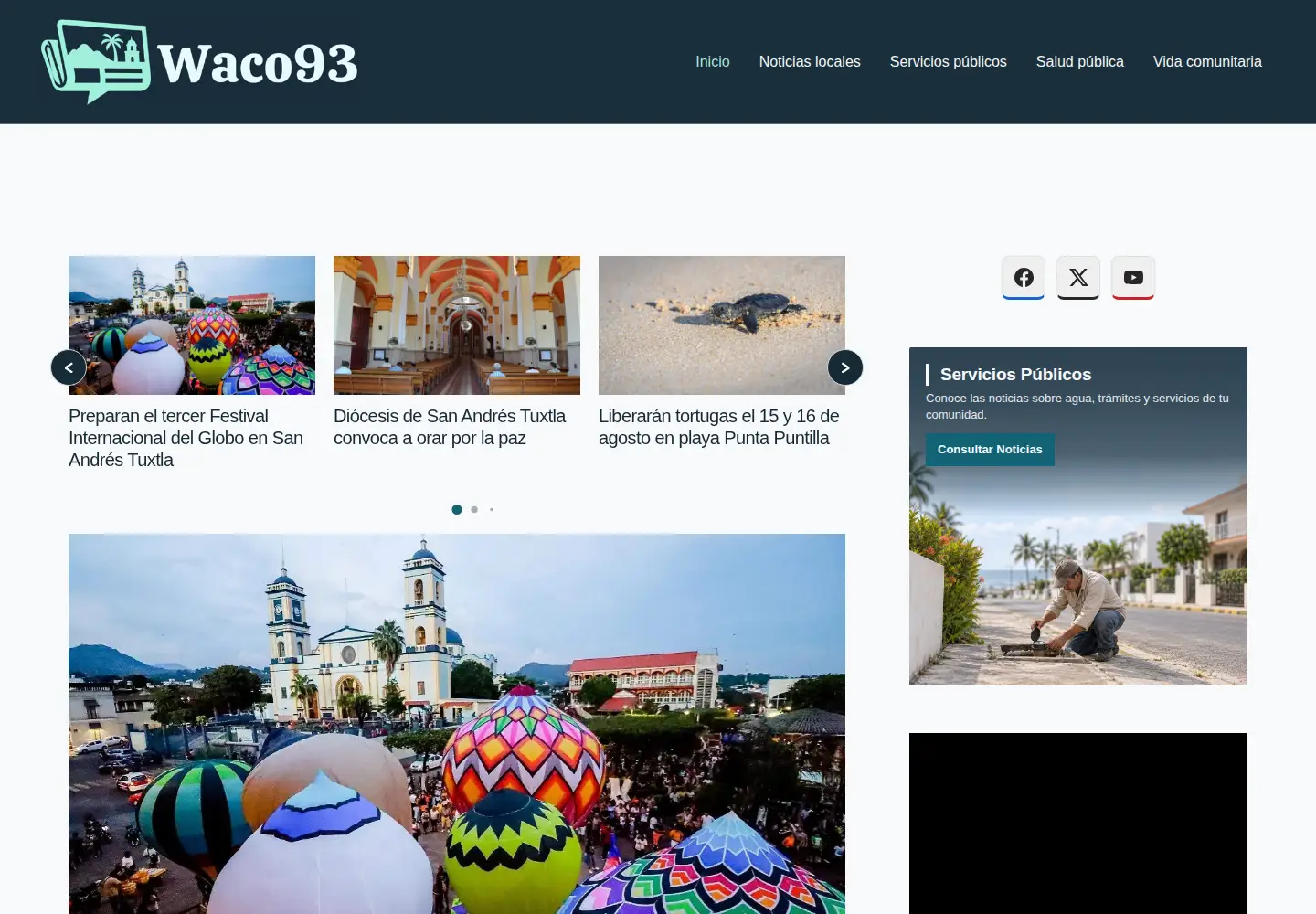Click the Servicios Públicos banner heading

(x=1015, y=375)
